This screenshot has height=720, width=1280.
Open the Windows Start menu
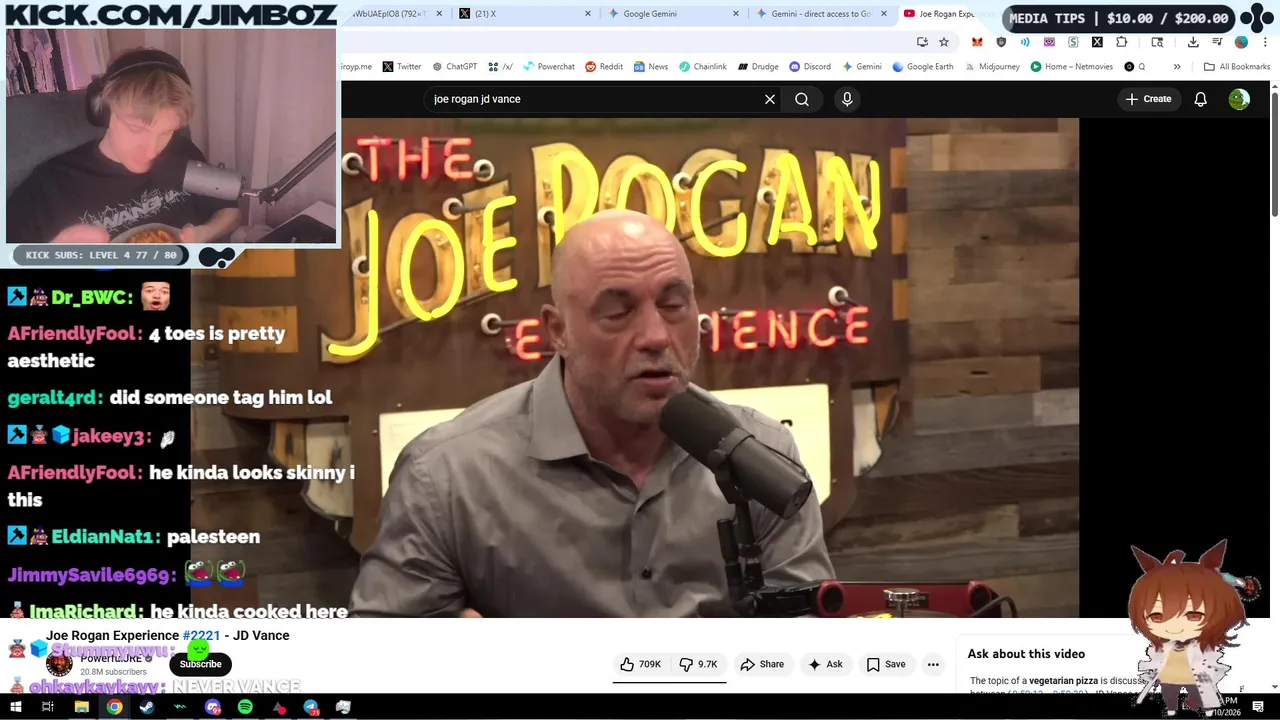click(15, 707)
